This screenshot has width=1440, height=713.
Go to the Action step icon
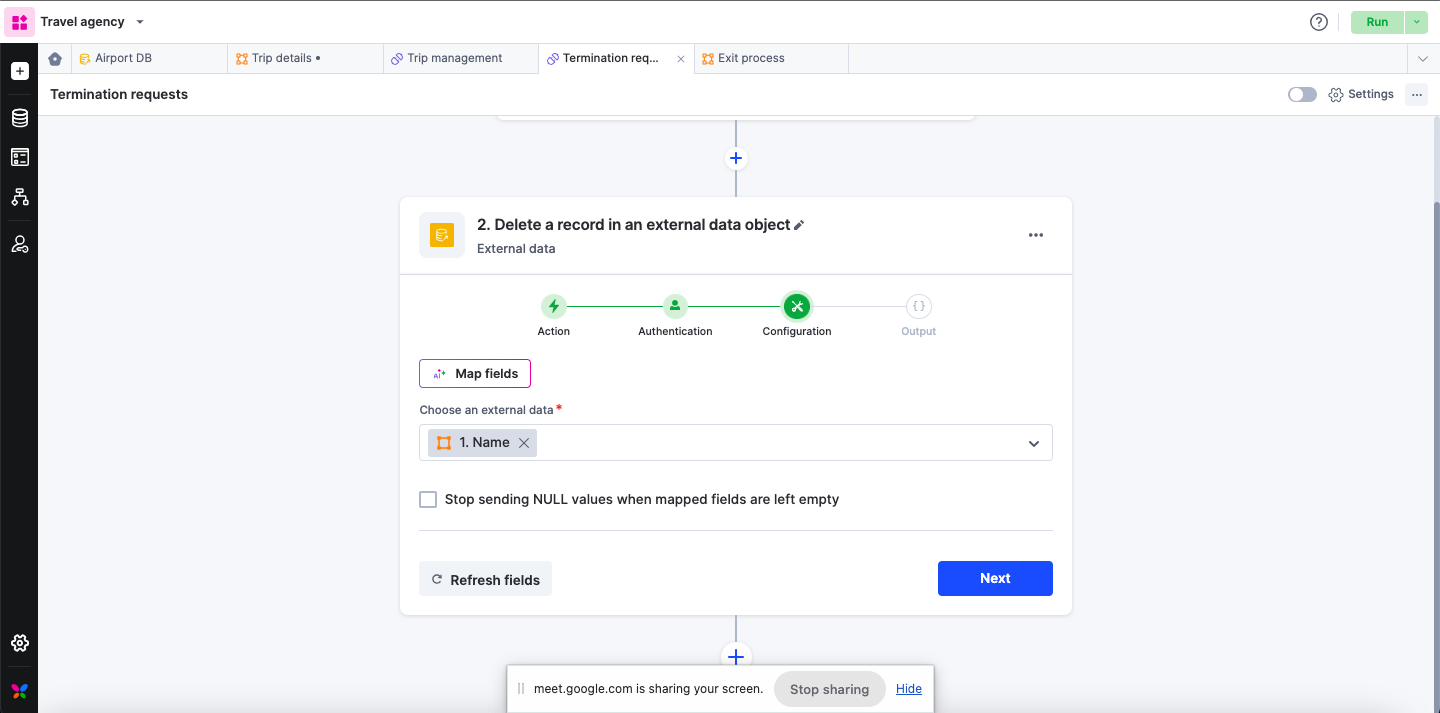point(553,306)
